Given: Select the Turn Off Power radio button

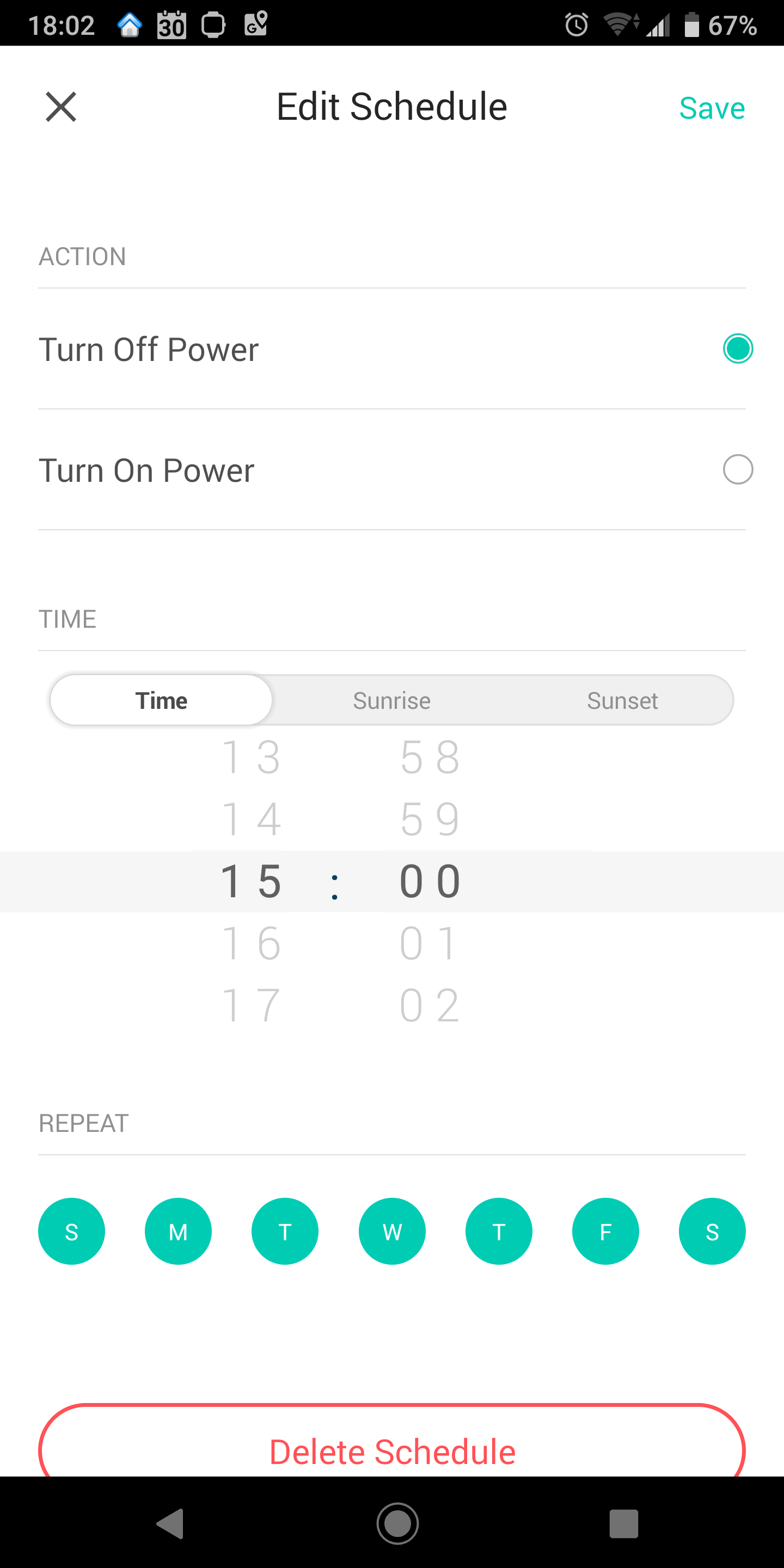Looking at the screenshot, I should (738, 349).
